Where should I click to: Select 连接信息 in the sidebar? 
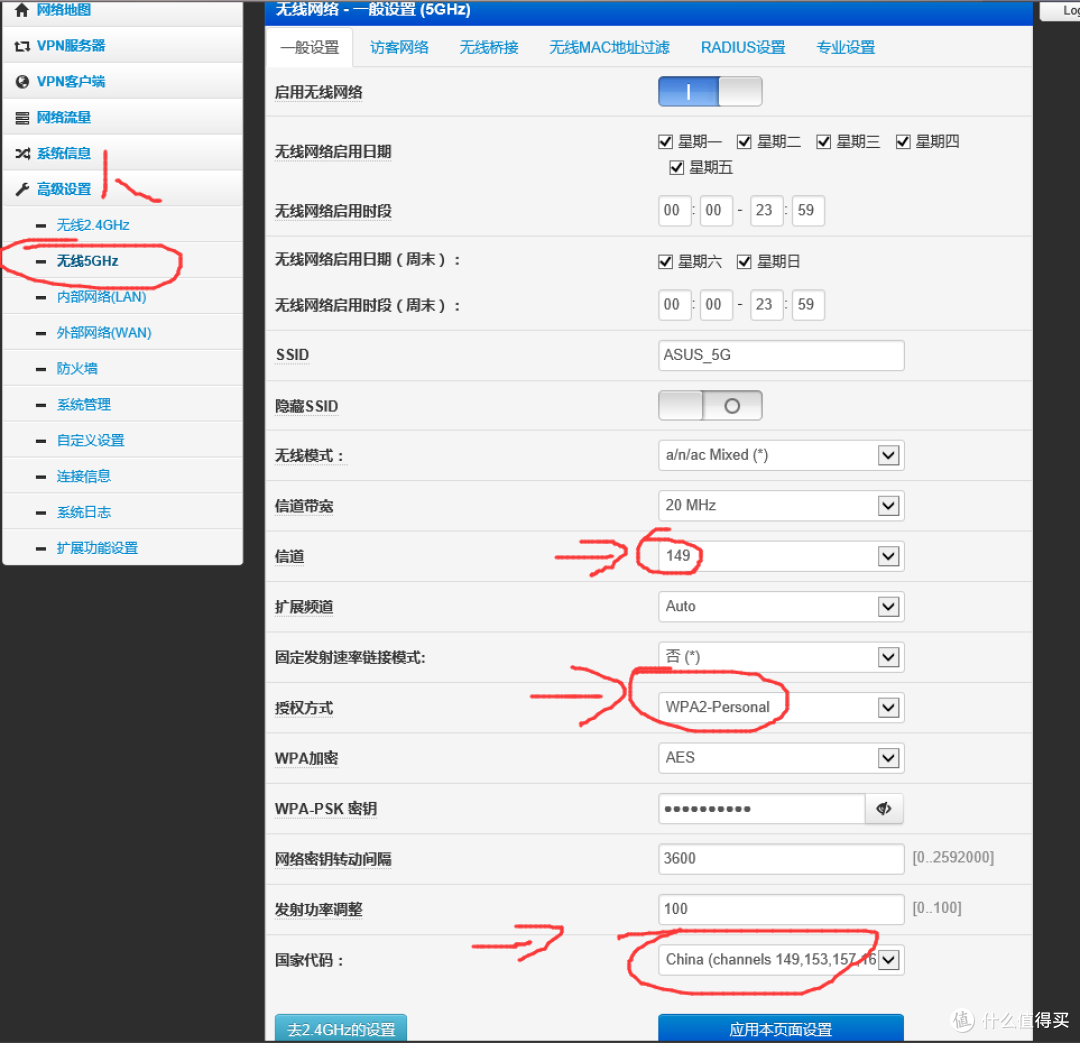pyautogui.click(x=83, y=476)
